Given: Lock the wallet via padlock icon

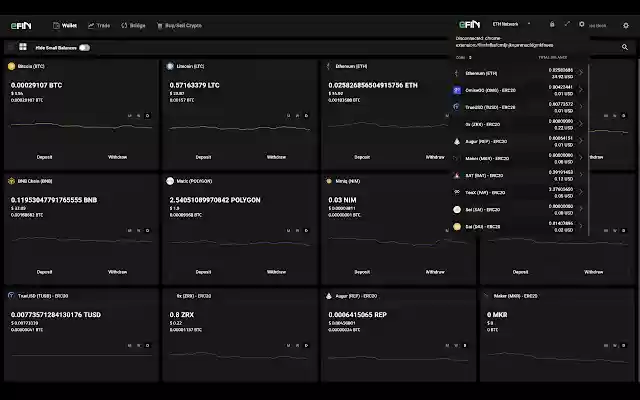Looking at the screenshot, I should (552, 24).
